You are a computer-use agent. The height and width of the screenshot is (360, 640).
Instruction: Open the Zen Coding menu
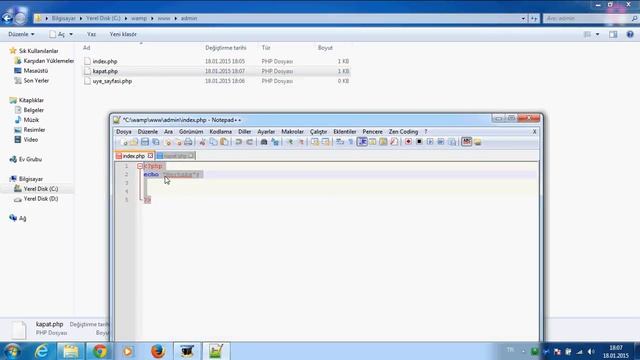[403, 132]
